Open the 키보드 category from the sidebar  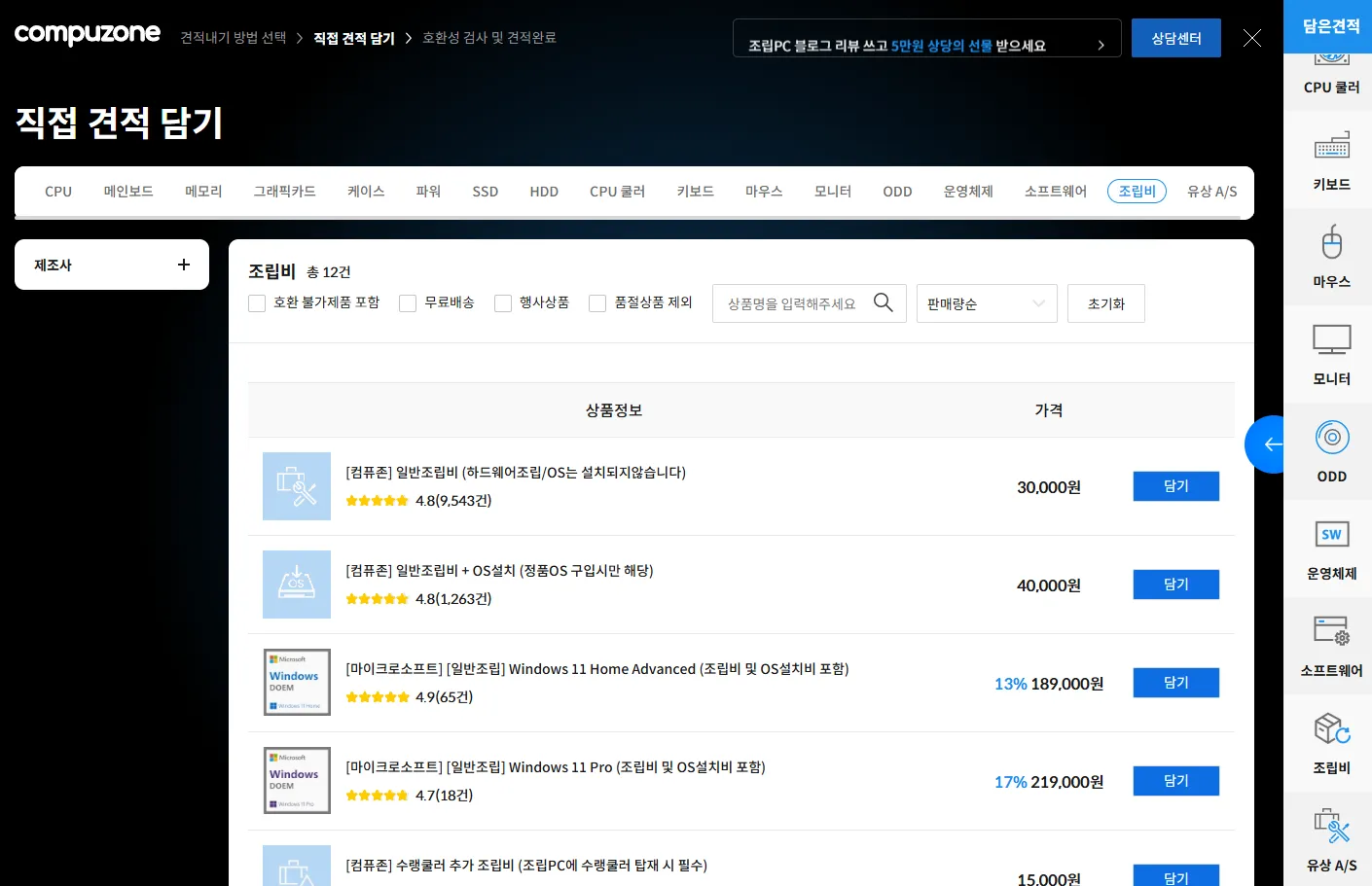point(1329,160)
